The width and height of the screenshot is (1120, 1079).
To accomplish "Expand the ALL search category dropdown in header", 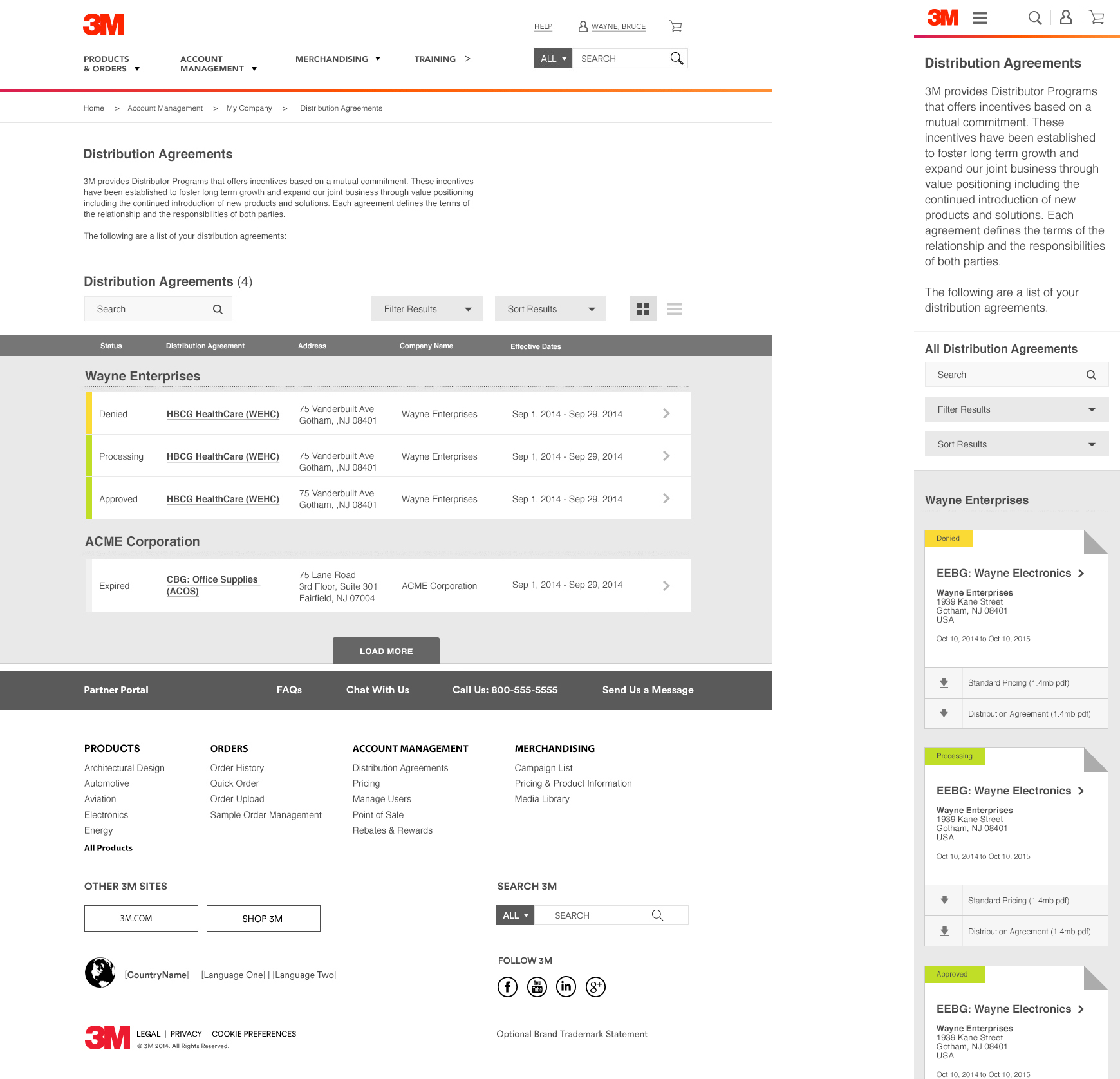I will coord(553,59).
